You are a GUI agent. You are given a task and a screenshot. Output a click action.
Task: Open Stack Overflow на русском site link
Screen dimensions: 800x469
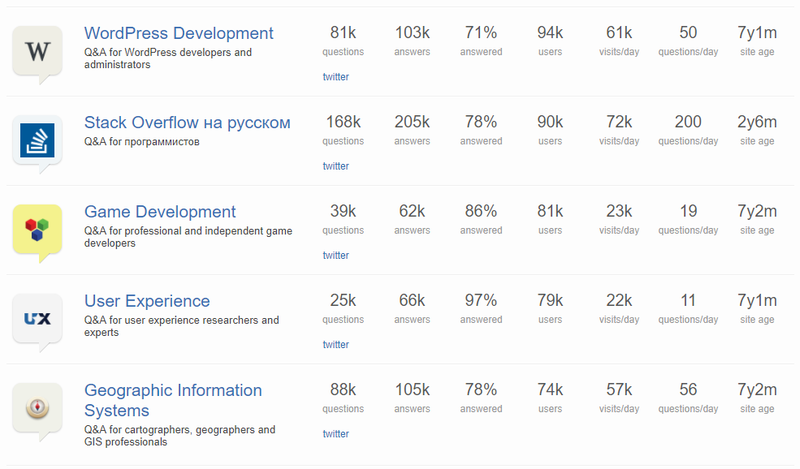[x=187, y=123]
